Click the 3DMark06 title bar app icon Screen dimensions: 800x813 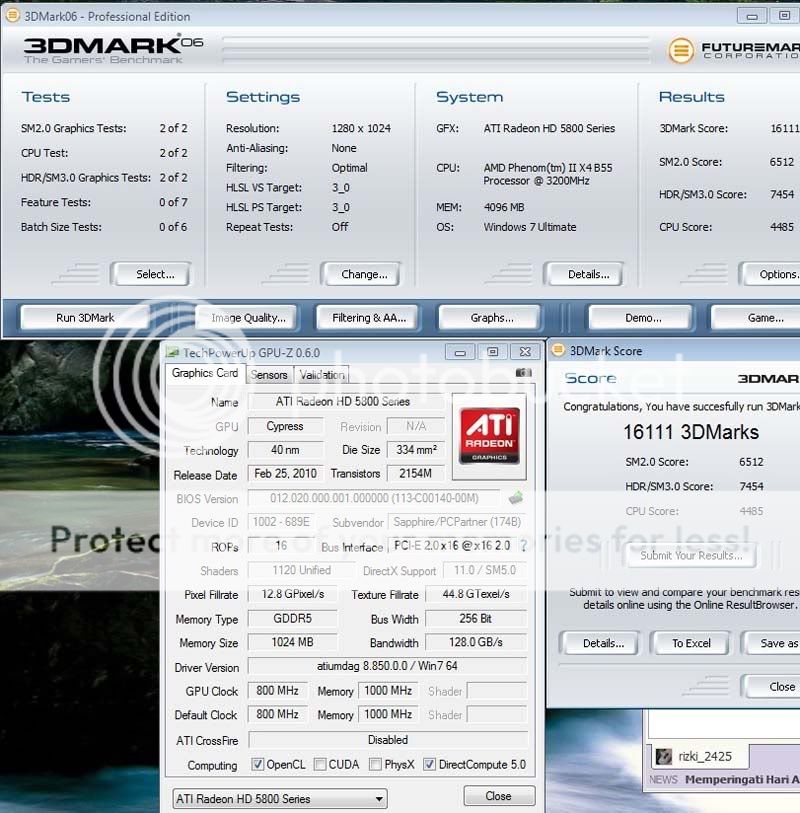13,16
